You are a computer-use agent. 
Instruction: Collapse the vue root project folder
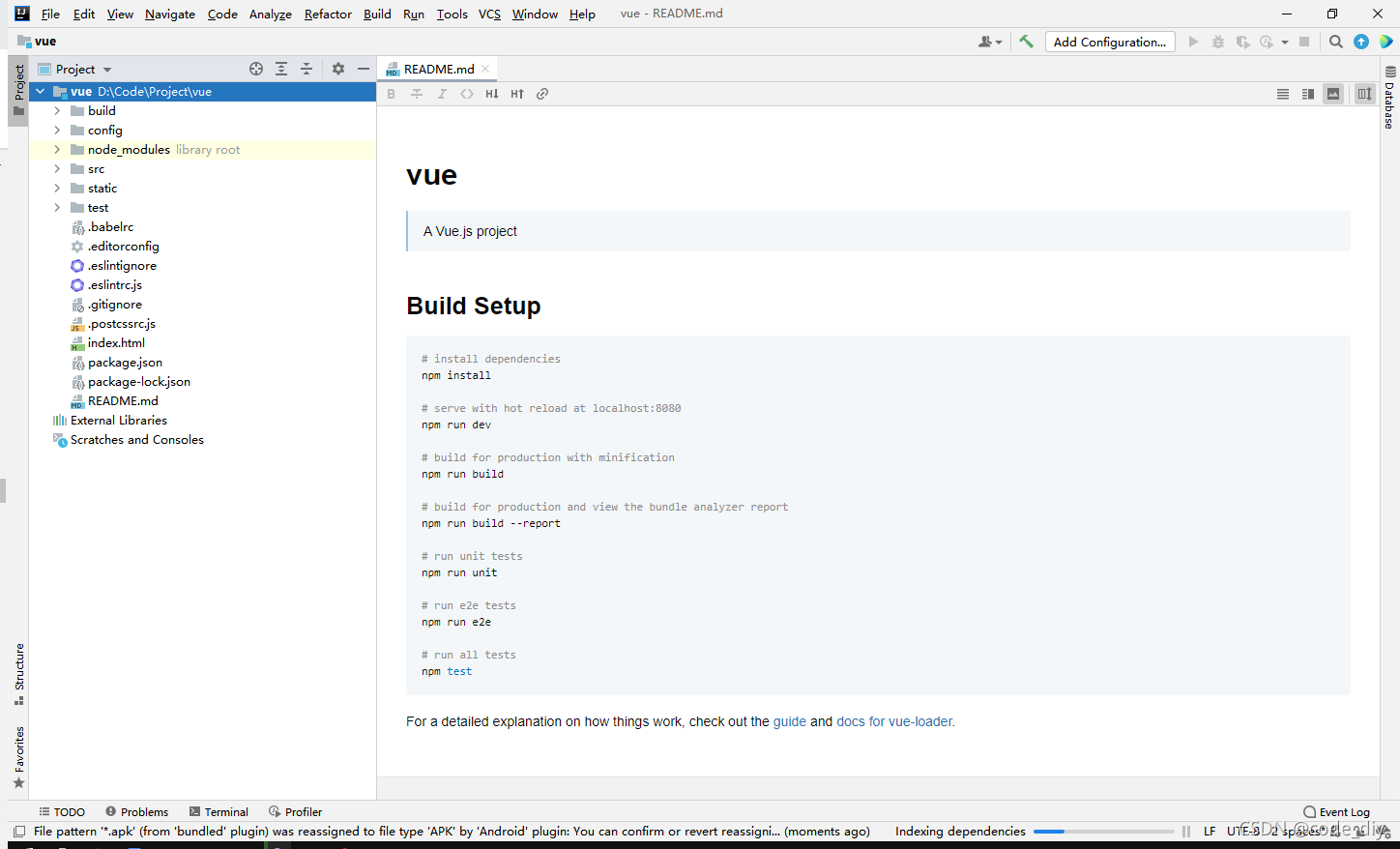[40, 92]
